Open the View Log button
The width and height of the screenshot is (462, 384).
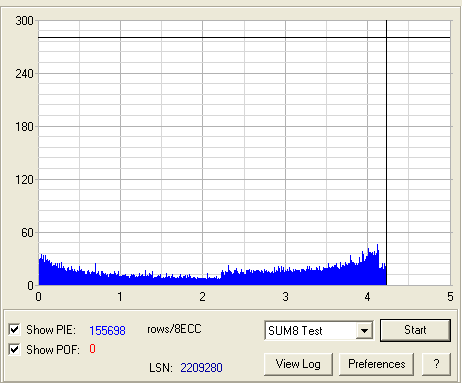(298, 364)
